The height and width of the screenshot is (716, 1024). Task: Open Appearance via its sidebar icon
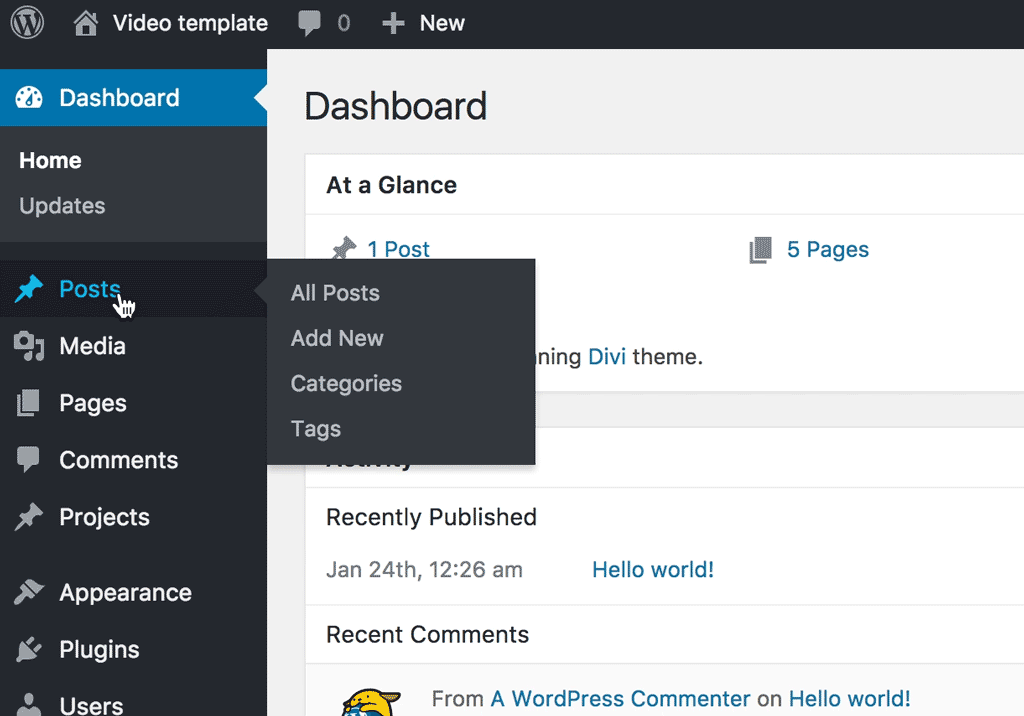click(x=29, y=592)
